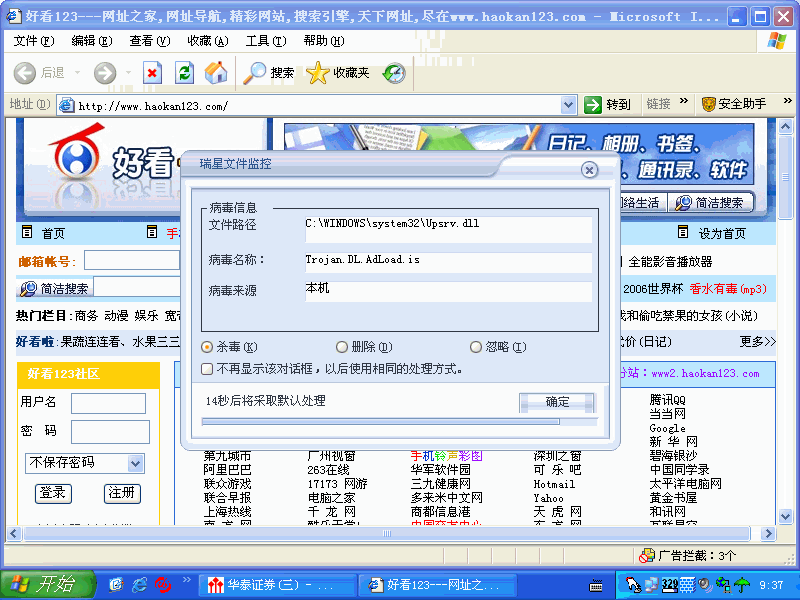Click the 开始 Start button
This screenshot has height=600, width=800.
tap(47, 585)
